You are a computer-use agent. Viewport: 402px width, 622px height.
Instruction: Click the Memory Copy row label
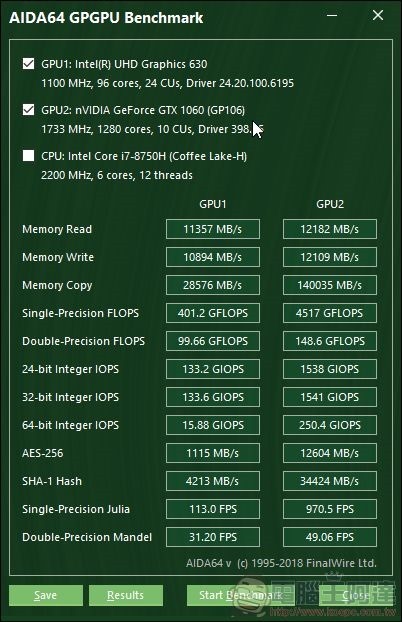pyautogui.click(x=57, y=286)
